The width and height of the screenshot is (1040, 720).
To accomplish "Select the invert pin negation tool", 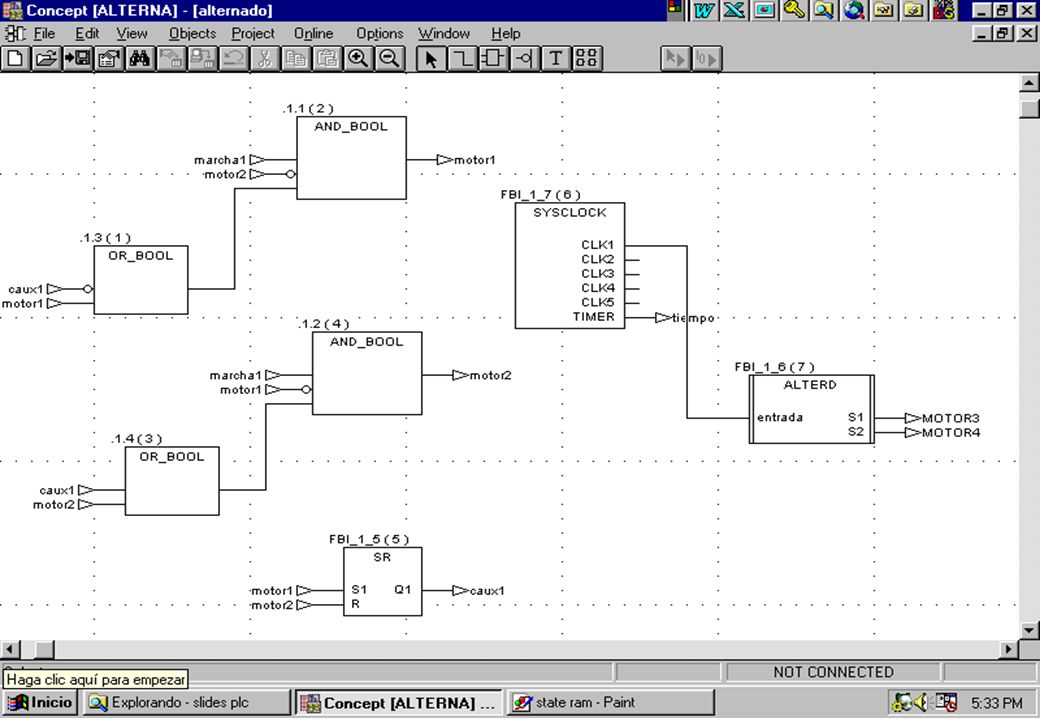I will tap(524, 58).
